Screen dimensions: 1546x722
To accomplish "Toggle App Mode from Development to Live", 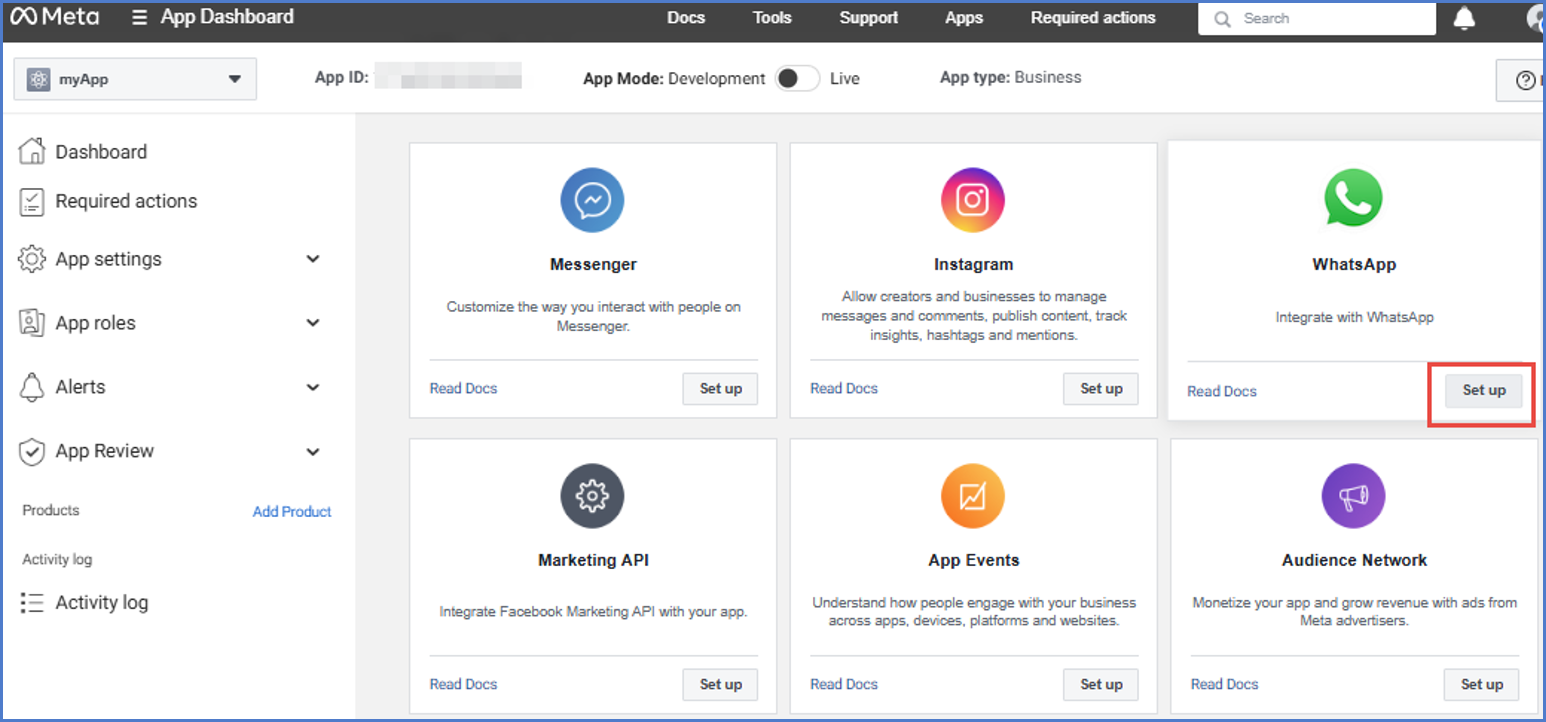I will pyautogui.click(x=797, y=79).
